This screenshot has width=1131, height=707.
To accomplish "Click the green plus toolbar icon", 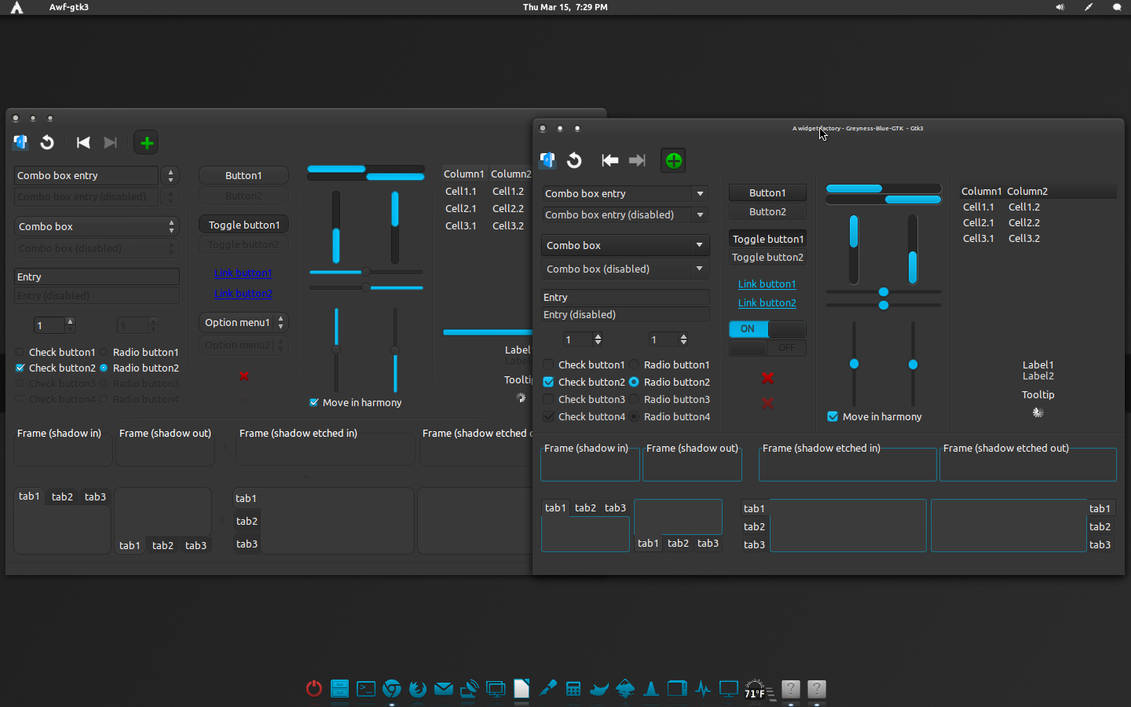I will 672,160.
